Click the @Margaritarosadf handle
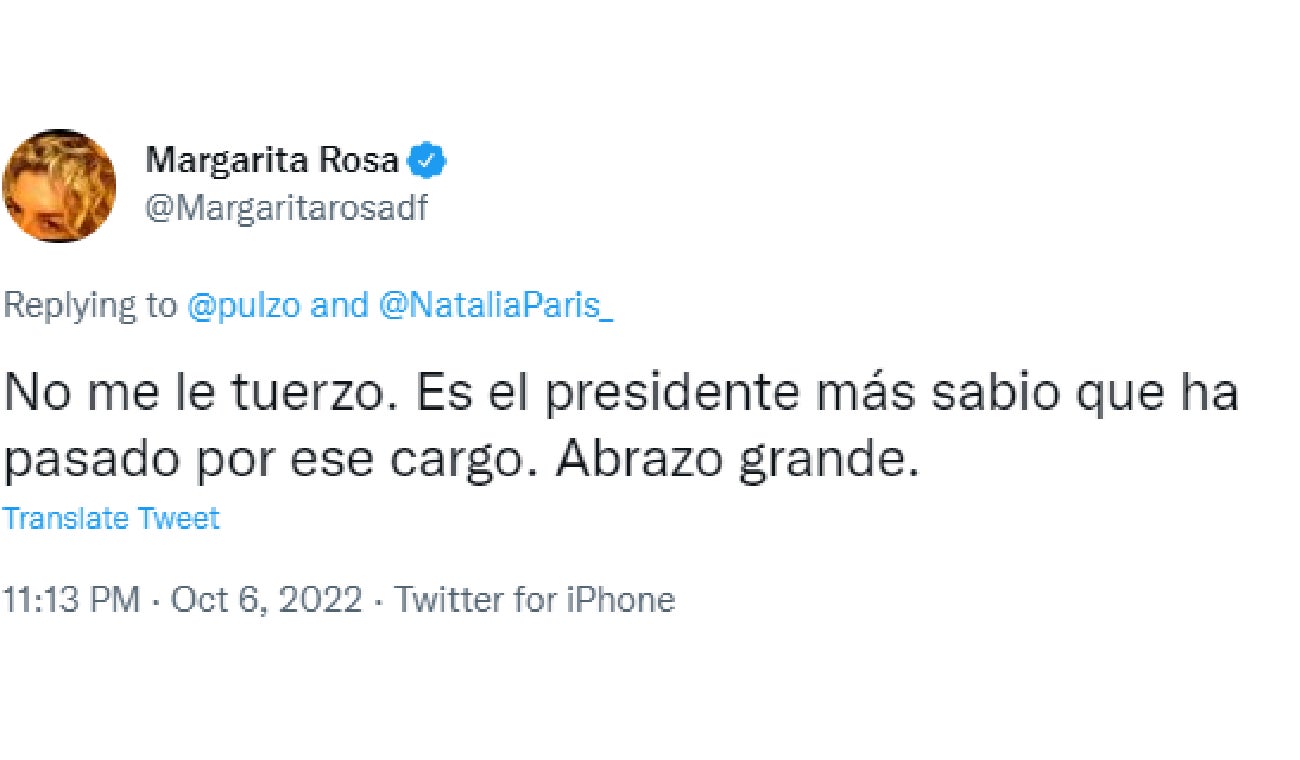 [289, 209]
